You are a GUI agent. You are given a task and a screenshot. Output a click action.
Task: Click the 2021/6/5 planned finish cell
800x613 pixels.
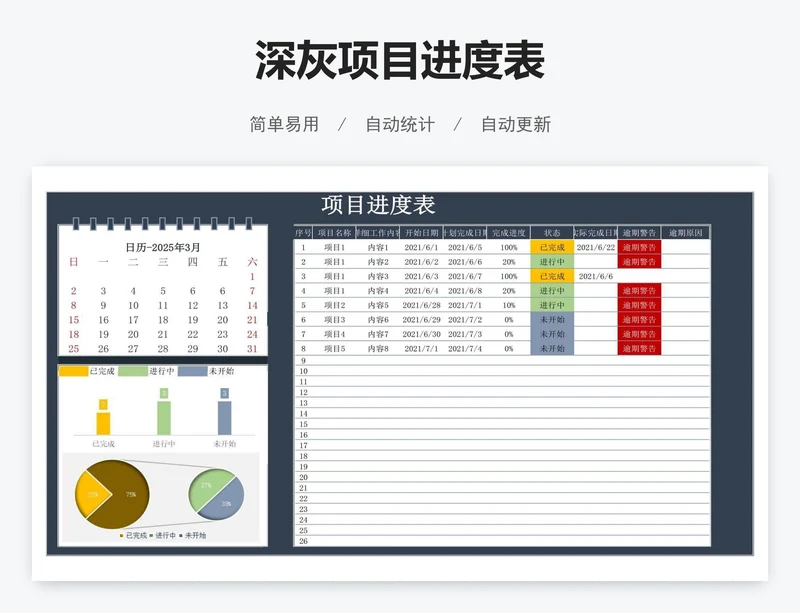[x=465, y=248]
